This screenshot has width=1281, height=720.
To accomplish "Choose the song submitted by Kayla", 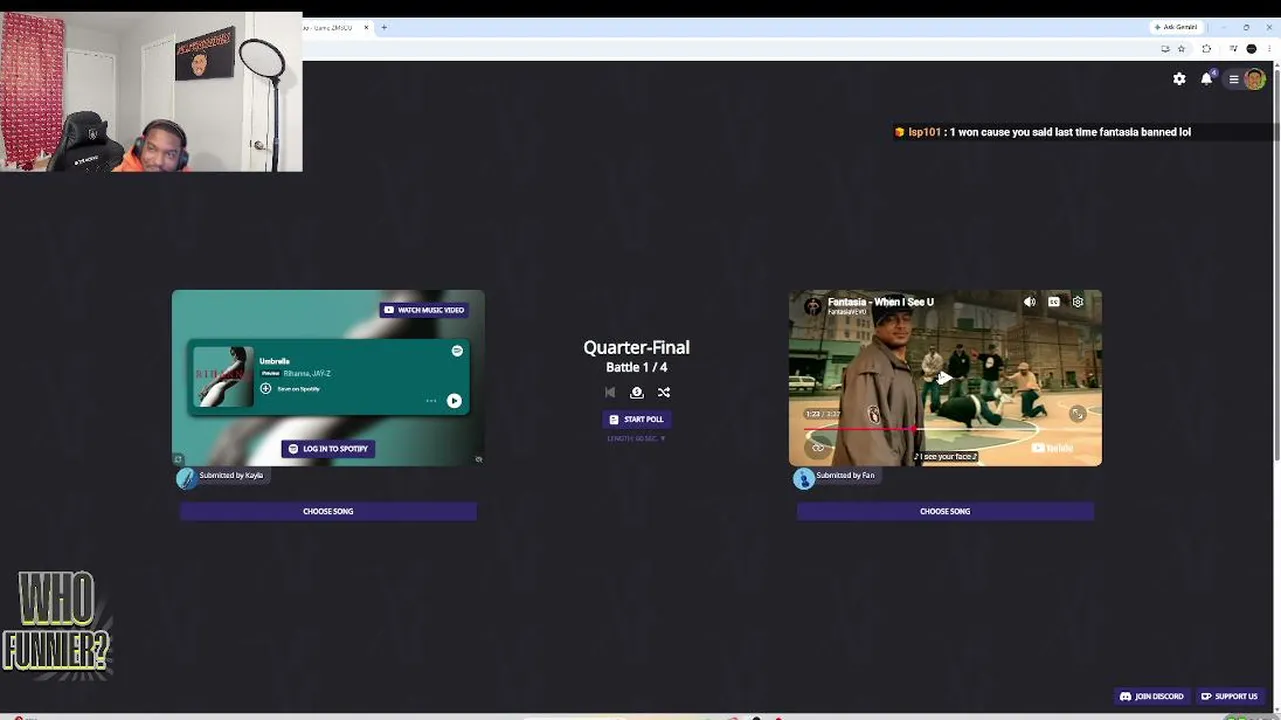I will coord(328,511).
